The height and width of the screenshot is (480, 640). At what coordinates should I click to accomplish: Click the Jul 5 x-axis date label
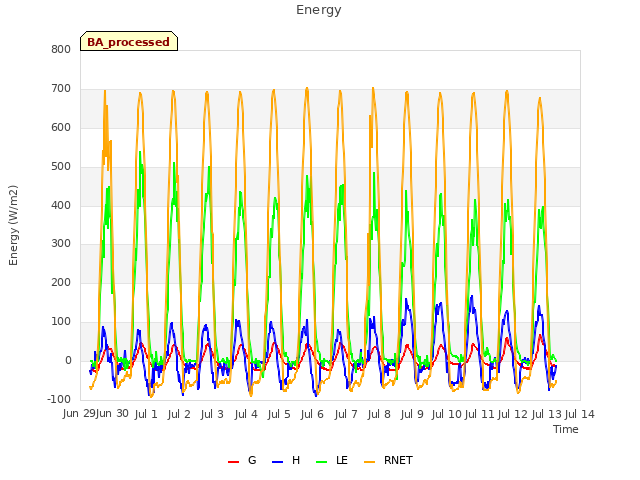click(279, 414)
